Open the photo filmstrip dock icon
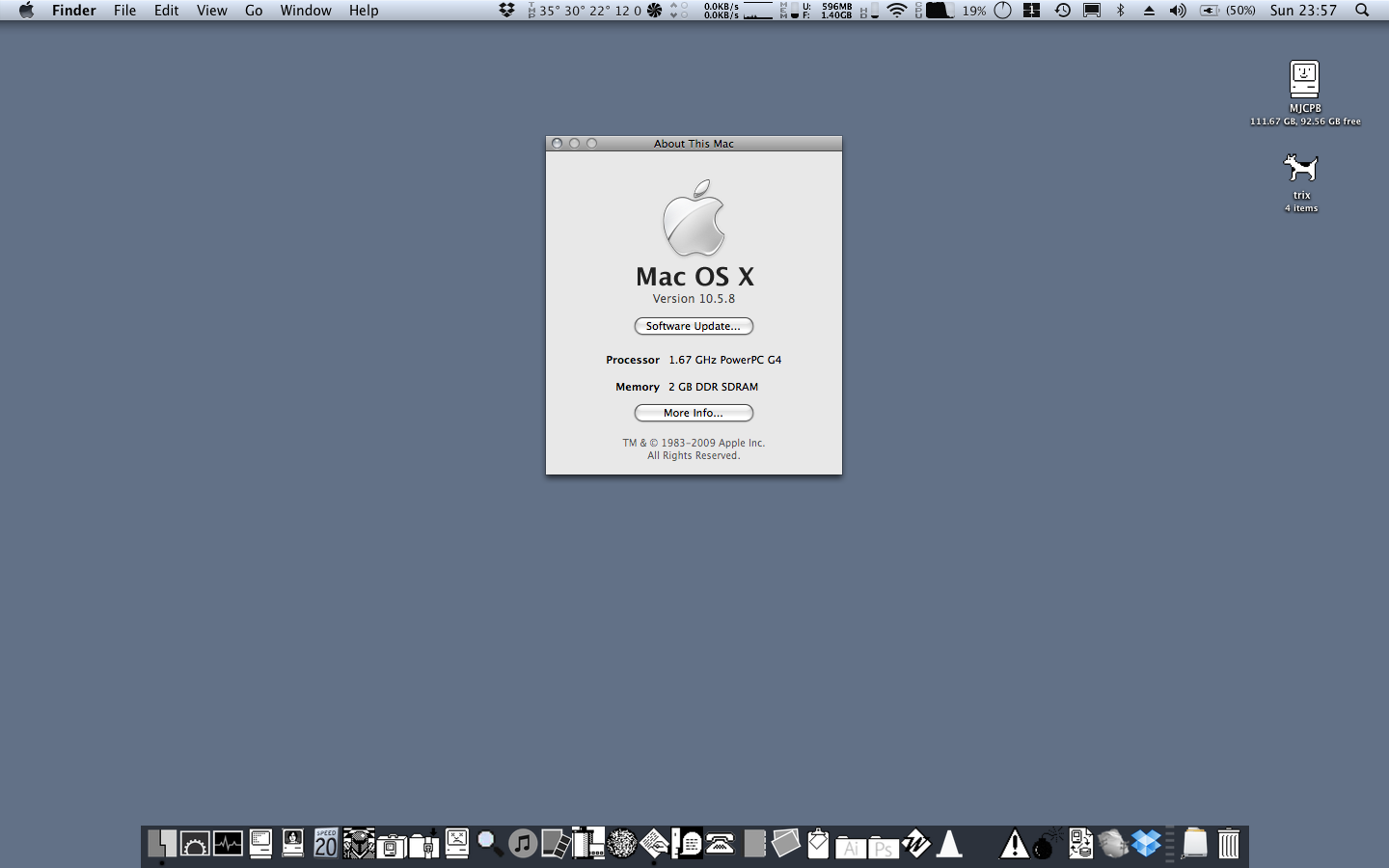The width and height of the screenshot is (1389, 868). [x=556, y=844]
